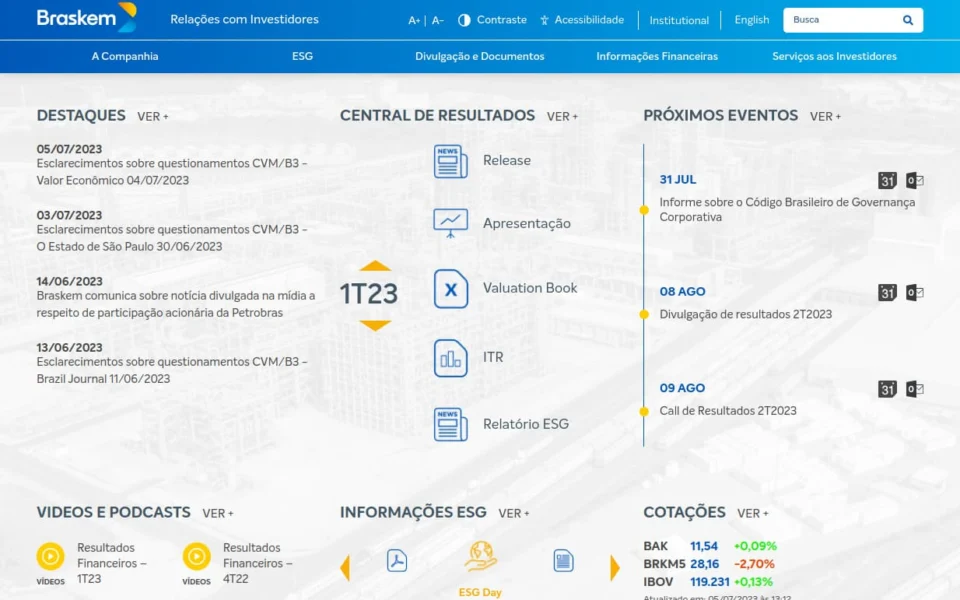Add 31 JUL event to Google Calendar
960x600 pixels.
[x=887, y=181]
